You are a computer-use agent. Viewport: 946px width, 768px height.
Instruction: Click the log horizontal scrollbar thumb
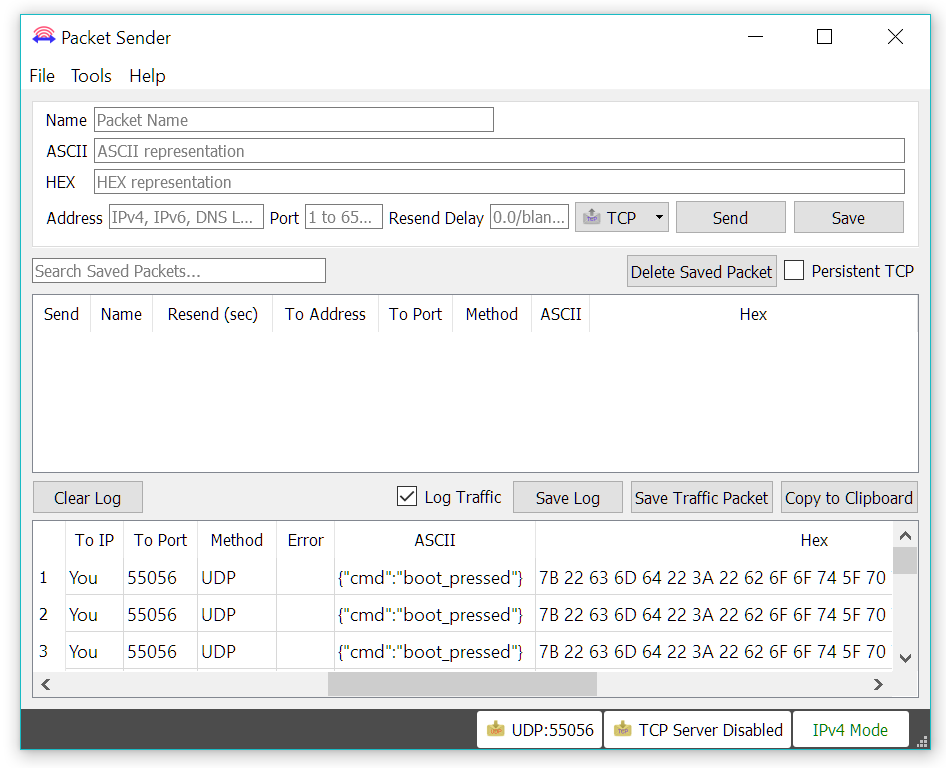[462, 684]
